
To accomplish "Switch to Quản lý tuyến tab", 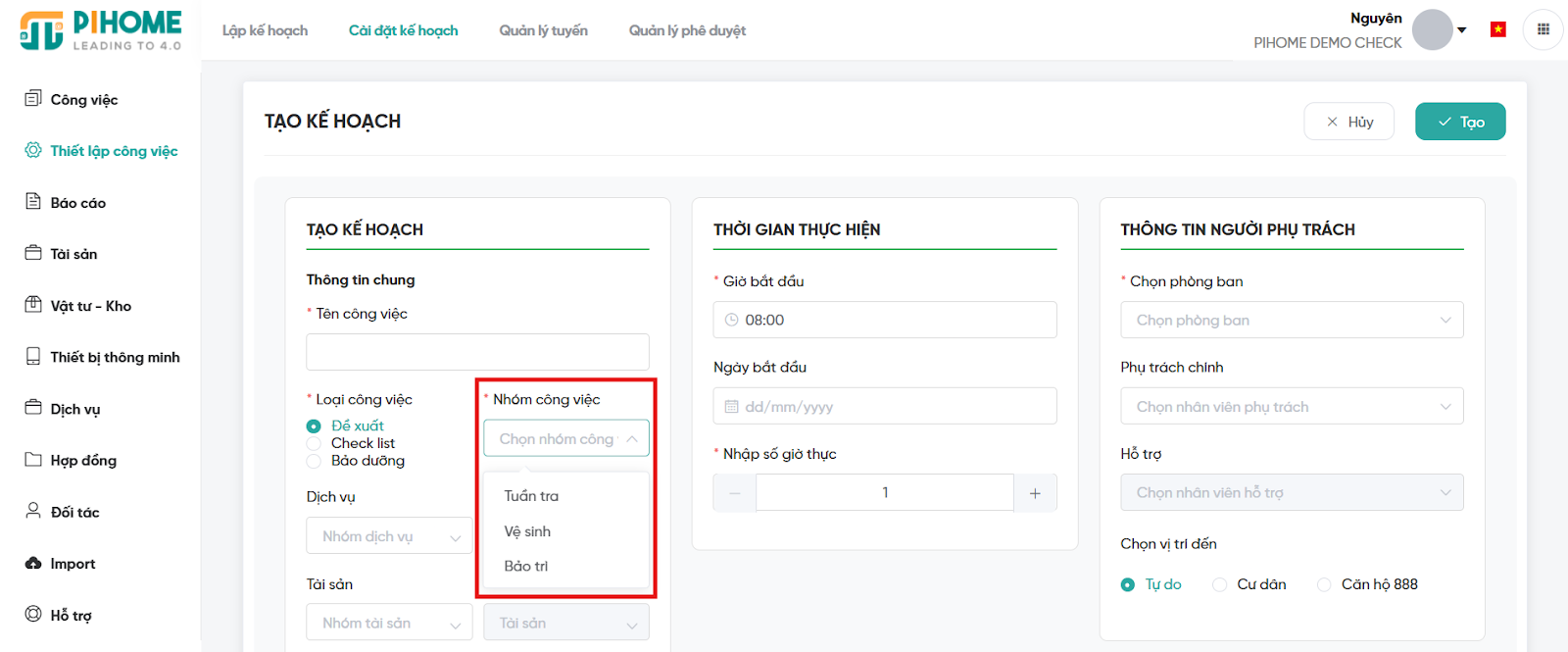I will coord(543,30).
